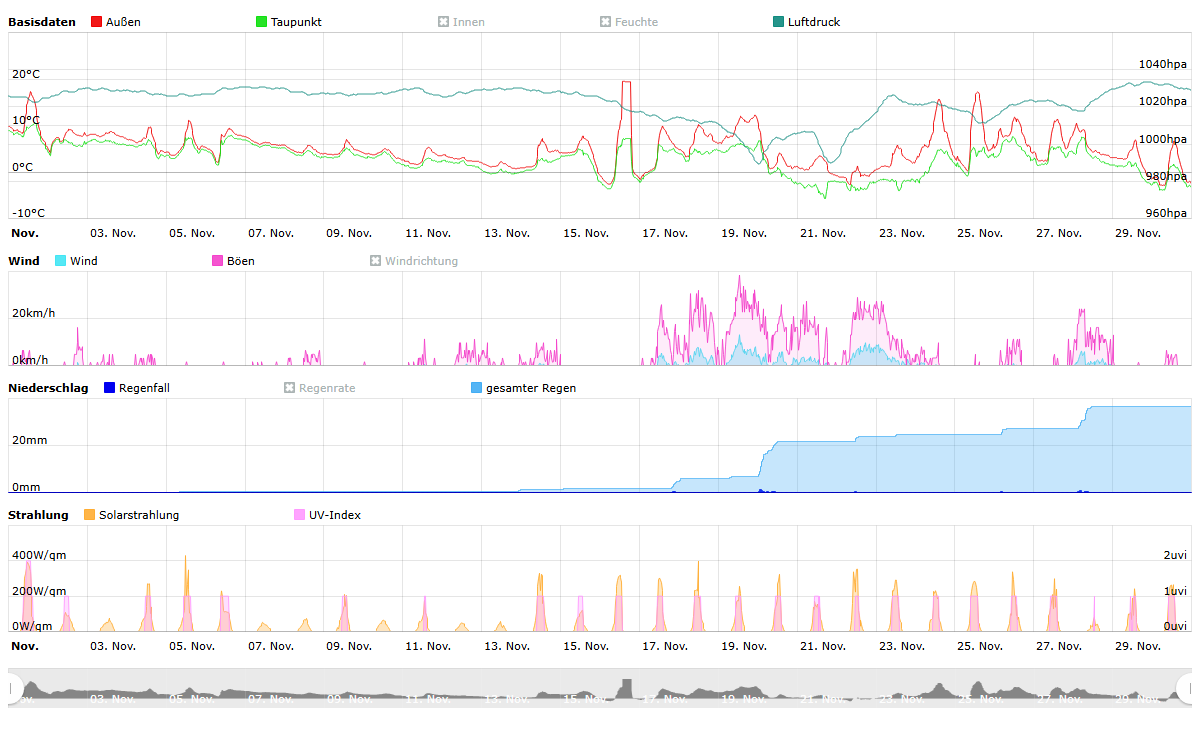
Task: Click the gesamter Regen legend icon
Action: click(477, 388)
